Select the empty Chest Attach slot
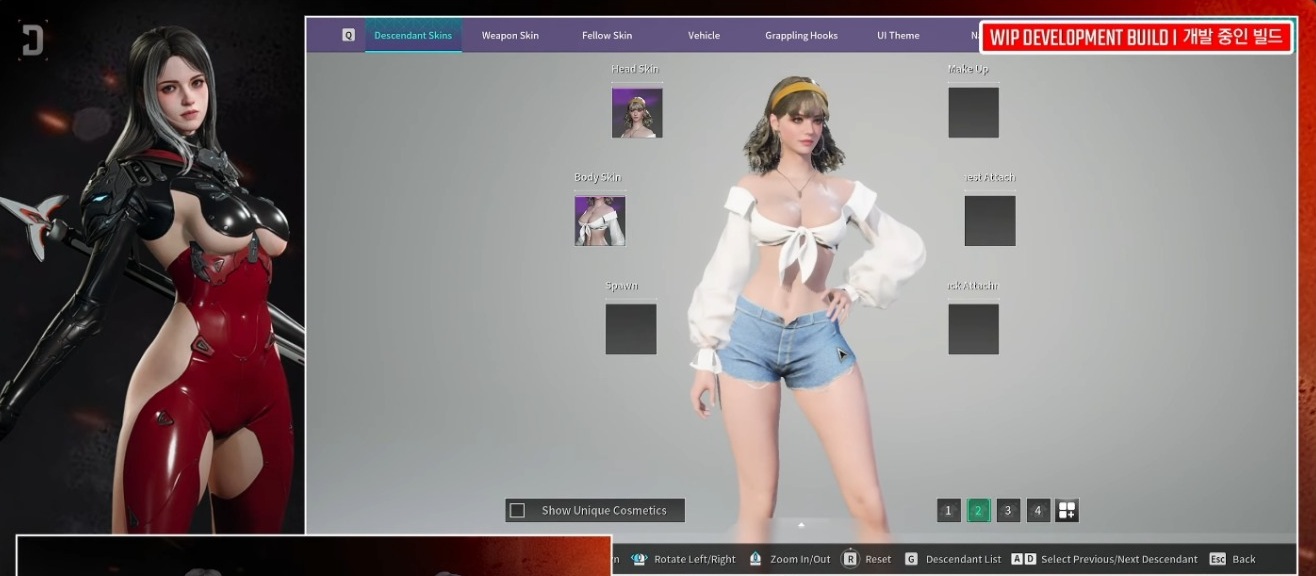The image size is (1316, 576). coord(990,221)
